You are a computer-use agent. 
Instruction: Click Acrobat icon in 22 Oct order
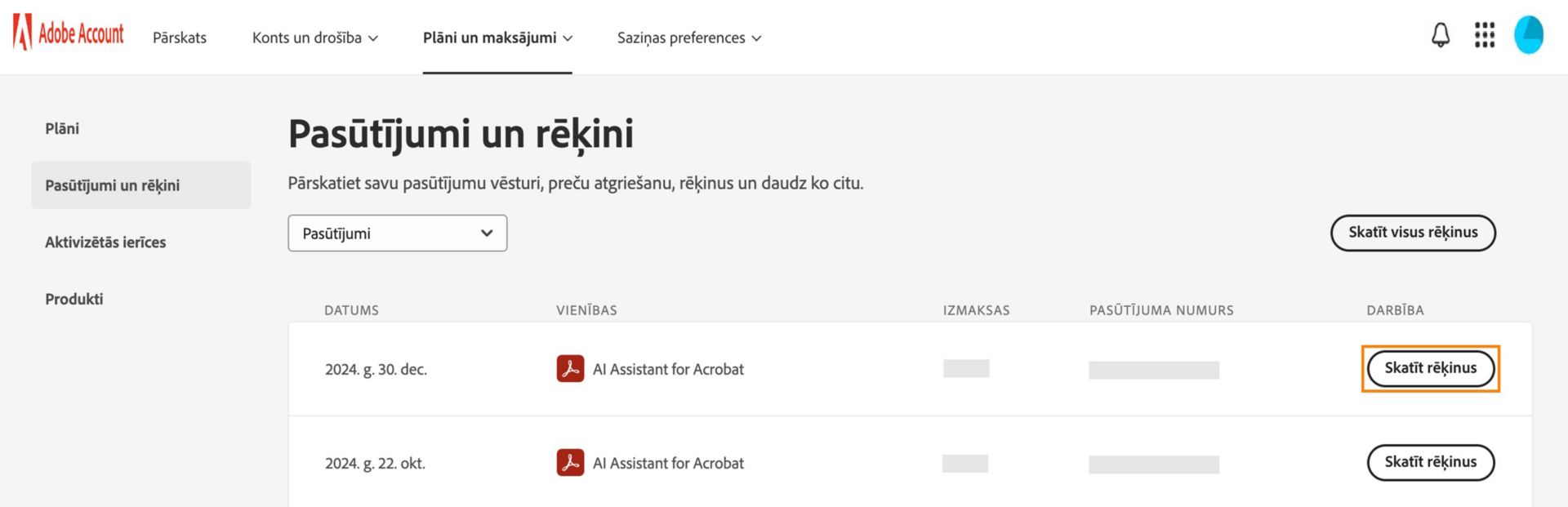570,463
